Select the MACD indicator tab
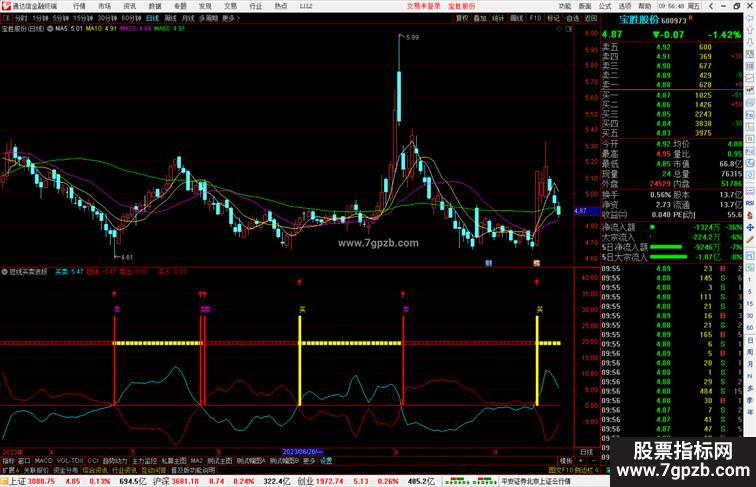Screen dimensions: 756x487 pos(43,461)
